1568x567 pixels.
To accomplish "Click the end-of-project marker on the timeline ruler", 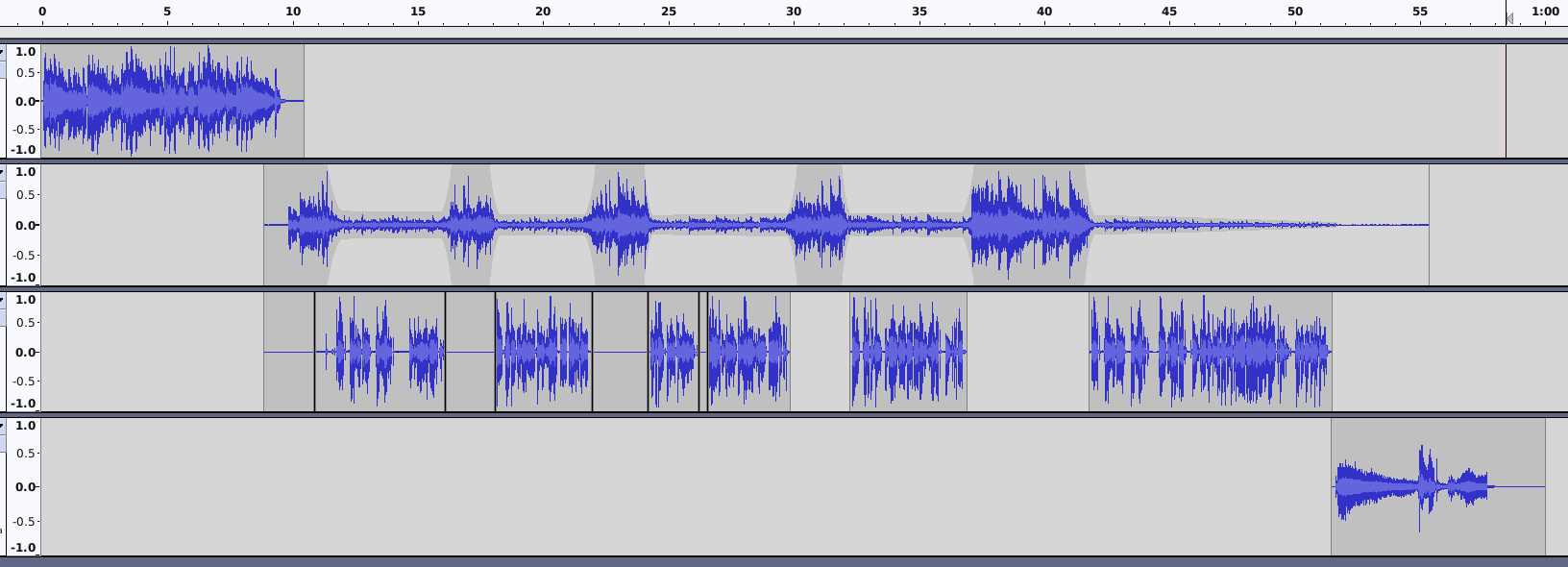I will 1508,18.
